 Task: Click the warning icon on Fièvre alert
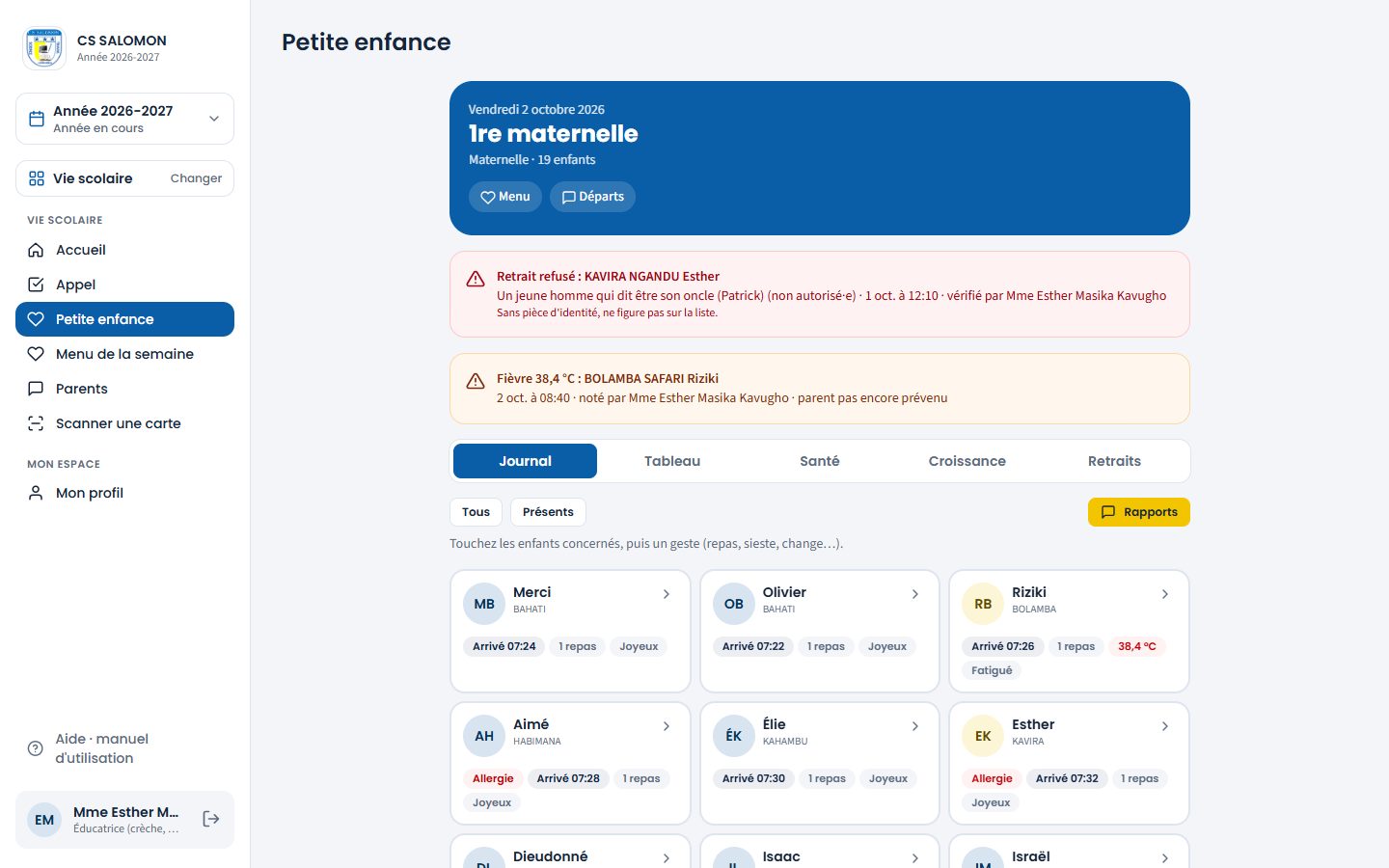tap(476, 381)
